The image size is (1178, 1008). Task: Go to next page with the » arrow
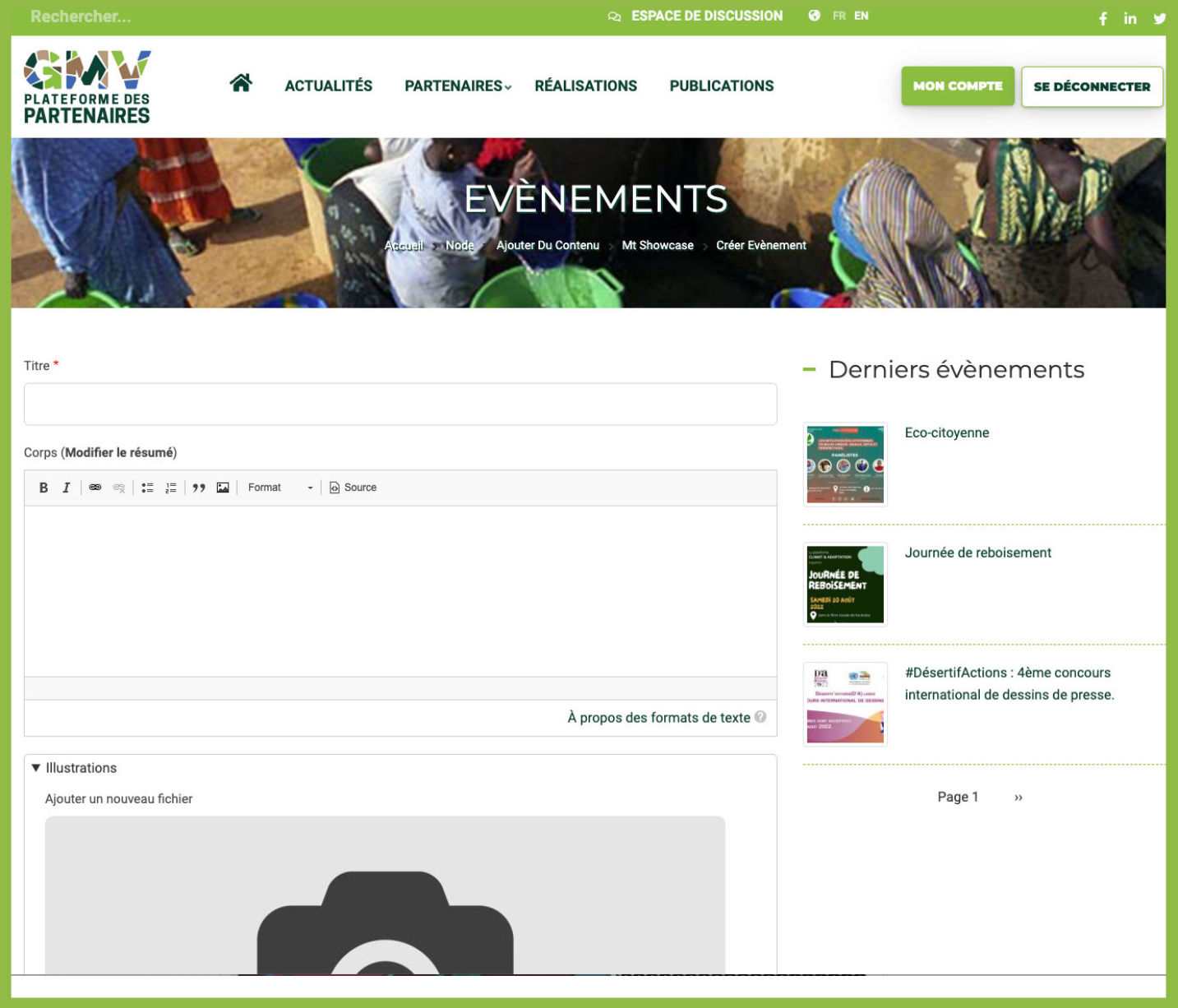(x=1019, y=797)
